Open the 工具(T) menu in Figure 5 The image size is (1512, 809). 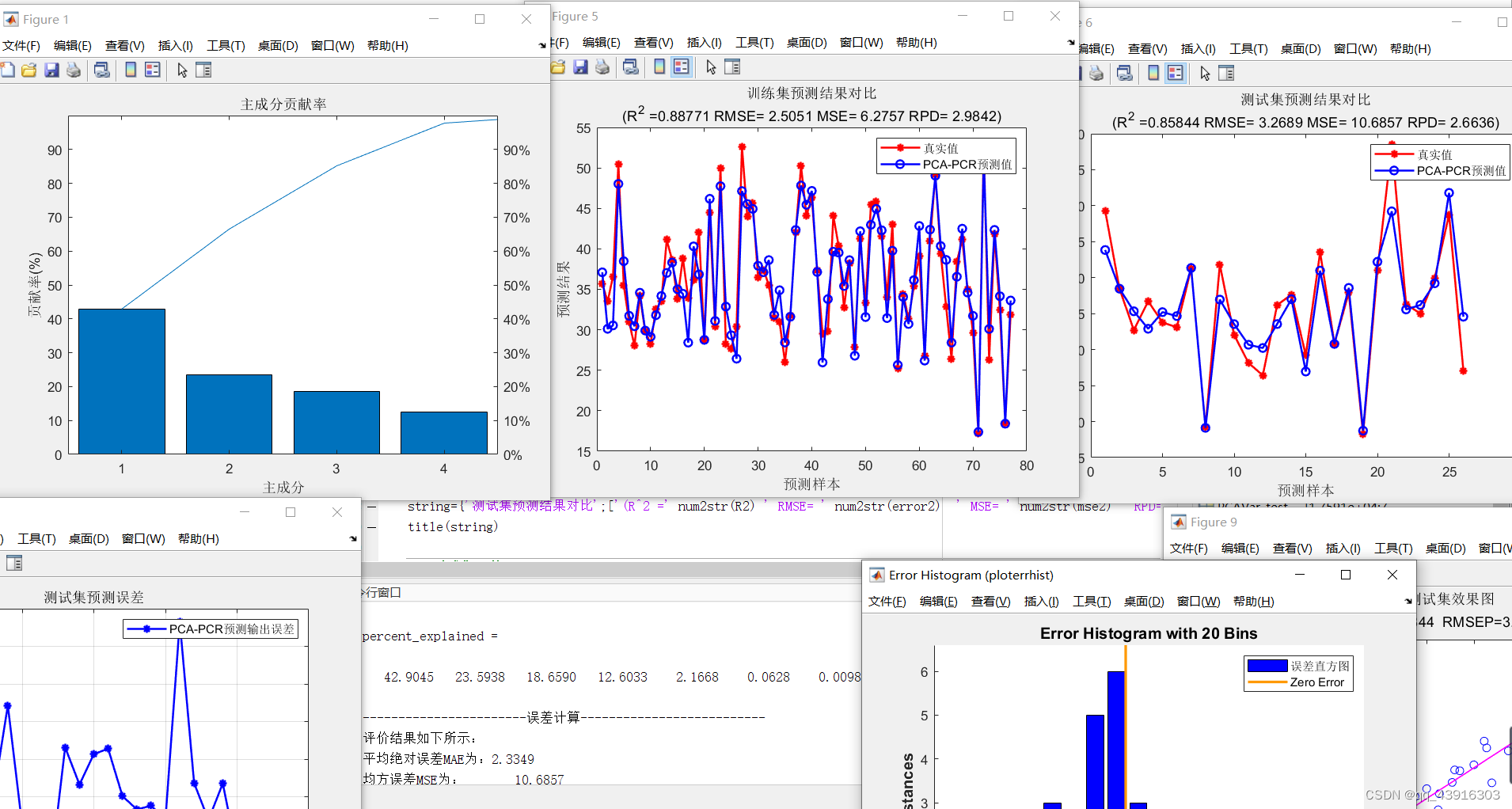click(754, 42)
